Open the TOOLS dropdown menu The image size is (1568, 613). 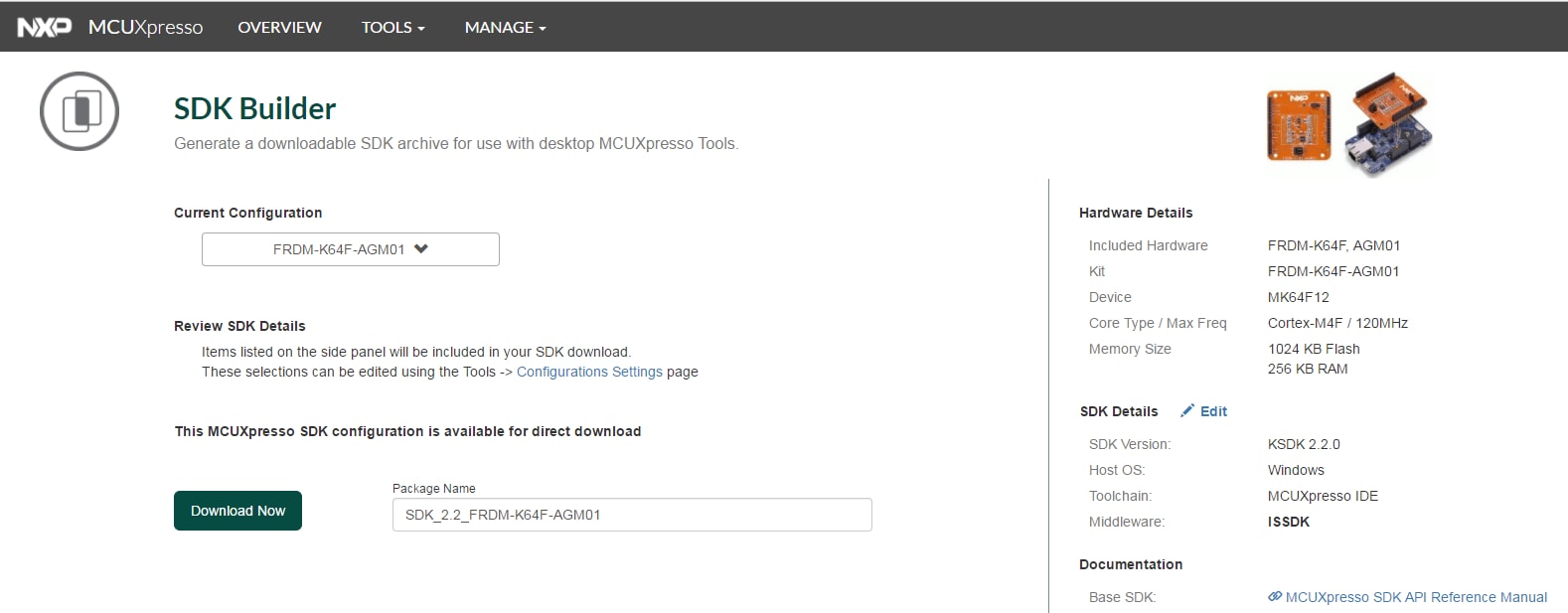(x=392, y=27)
